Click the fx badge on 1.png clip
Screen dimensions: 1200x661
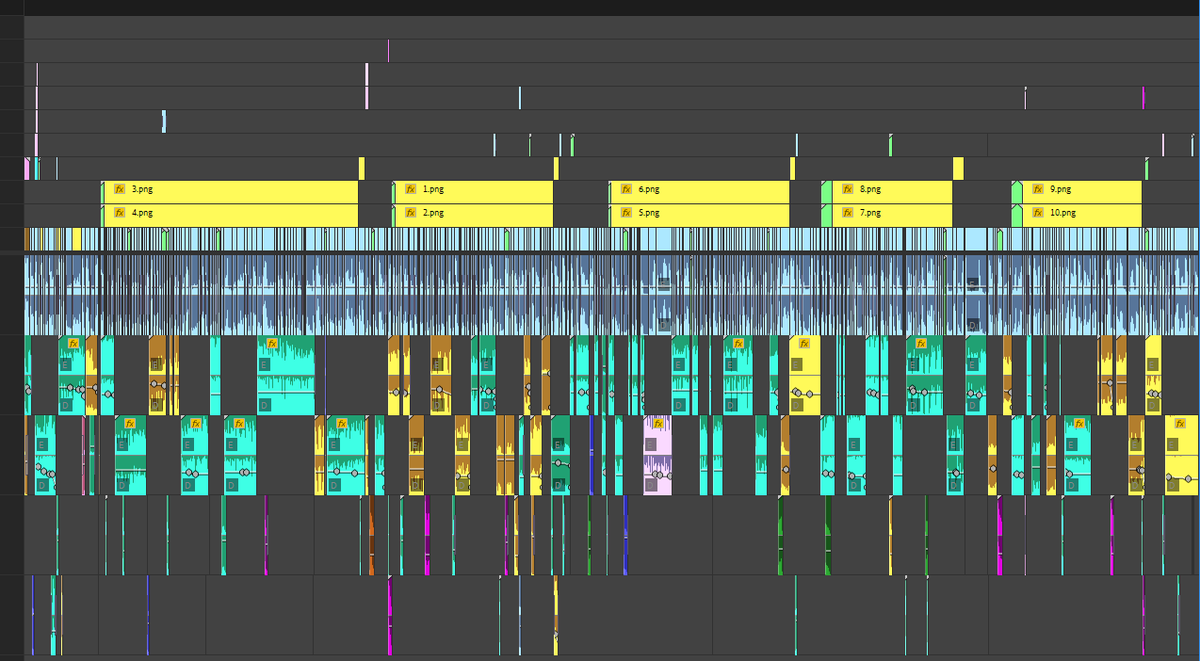410,189
